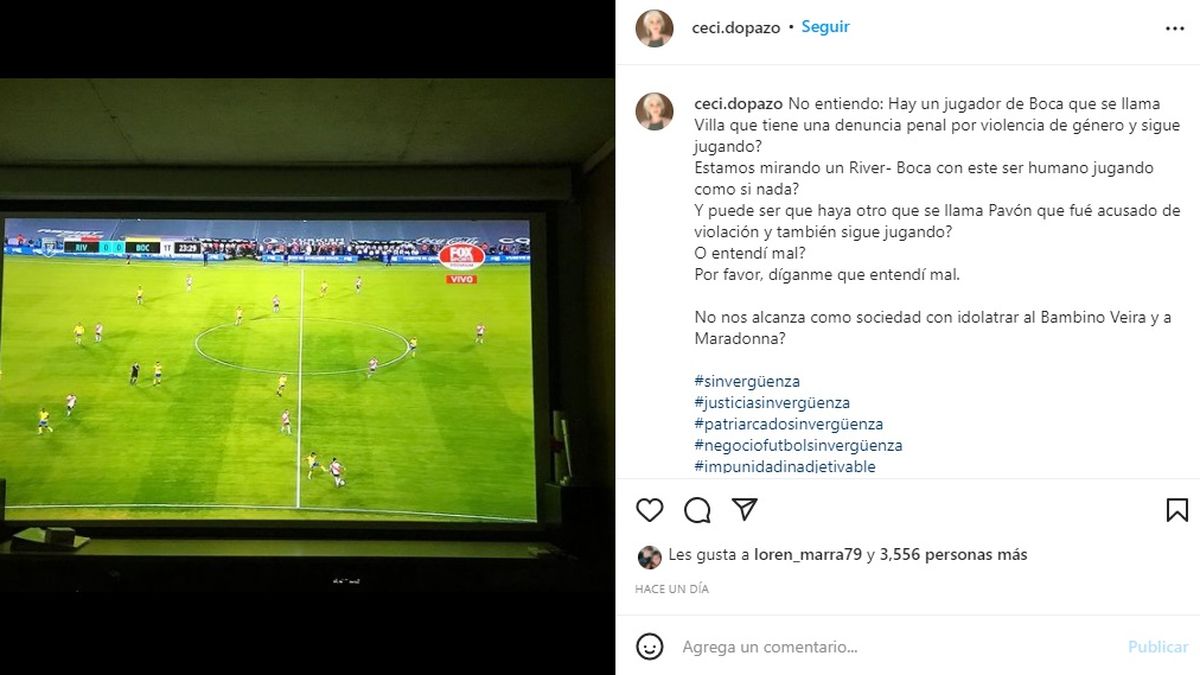This screenshot has height=675, width=1200.
Task: Open the three-dot more options menu
Action: click(1175, 29)
